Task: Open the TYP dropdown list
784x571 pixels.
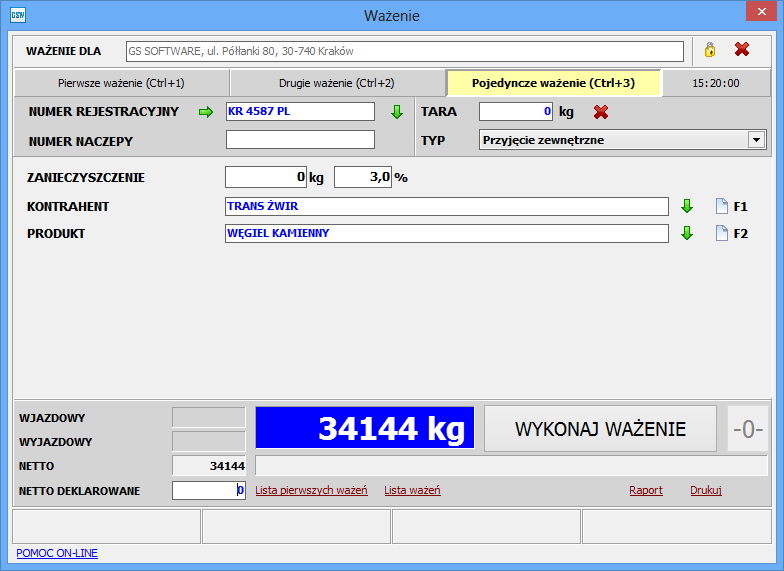Action: pos(756,140)
